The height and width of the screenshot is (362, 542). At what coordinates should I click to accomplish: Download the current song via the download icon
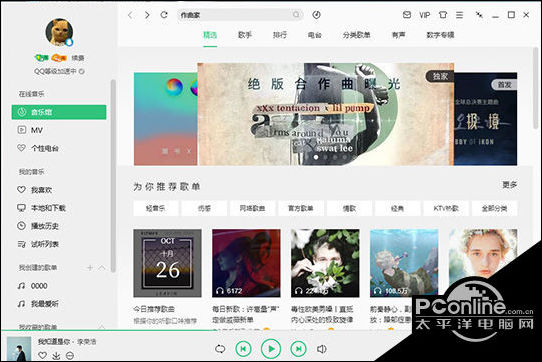pos(56,355)
